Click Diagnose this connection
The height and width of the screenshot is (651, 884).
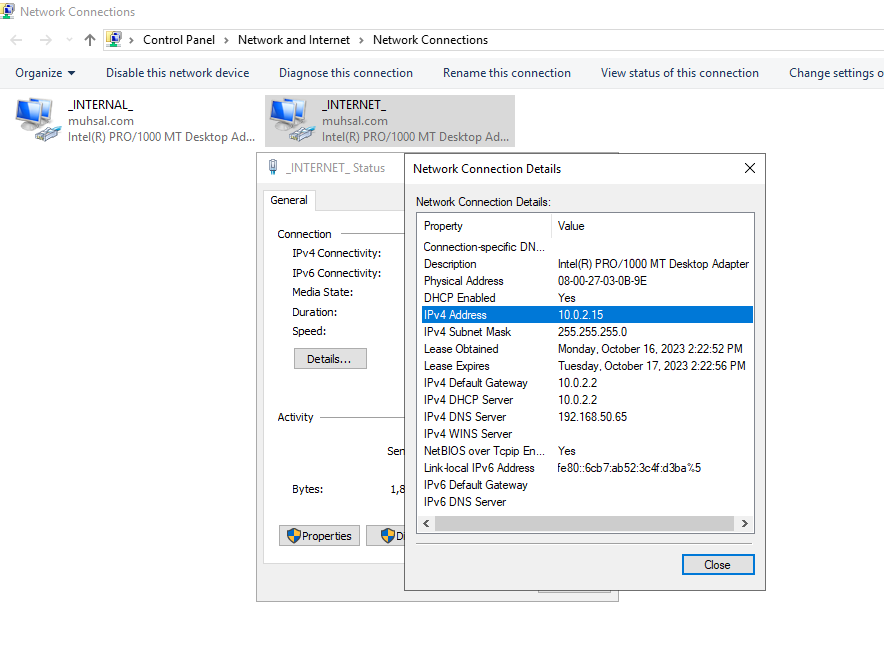tap(345, 73)
